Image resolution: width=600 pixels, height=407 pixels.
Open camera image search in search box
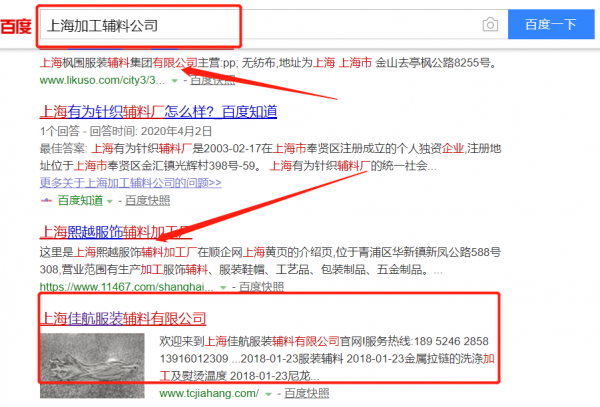(490, 24)
